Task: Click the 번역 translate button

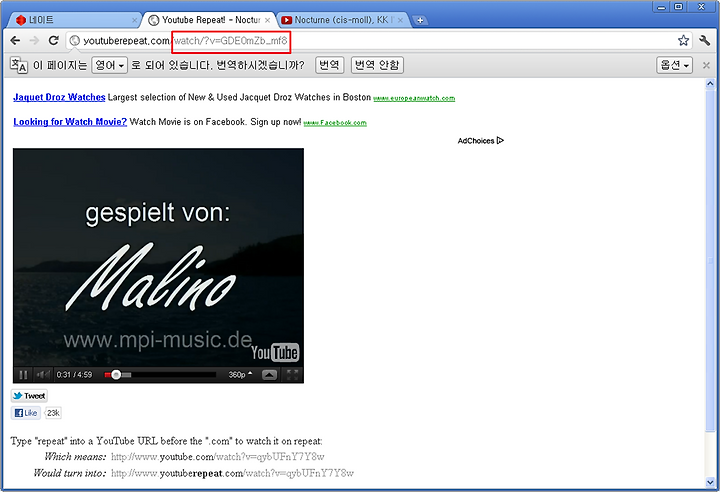Action: (329, 65)
